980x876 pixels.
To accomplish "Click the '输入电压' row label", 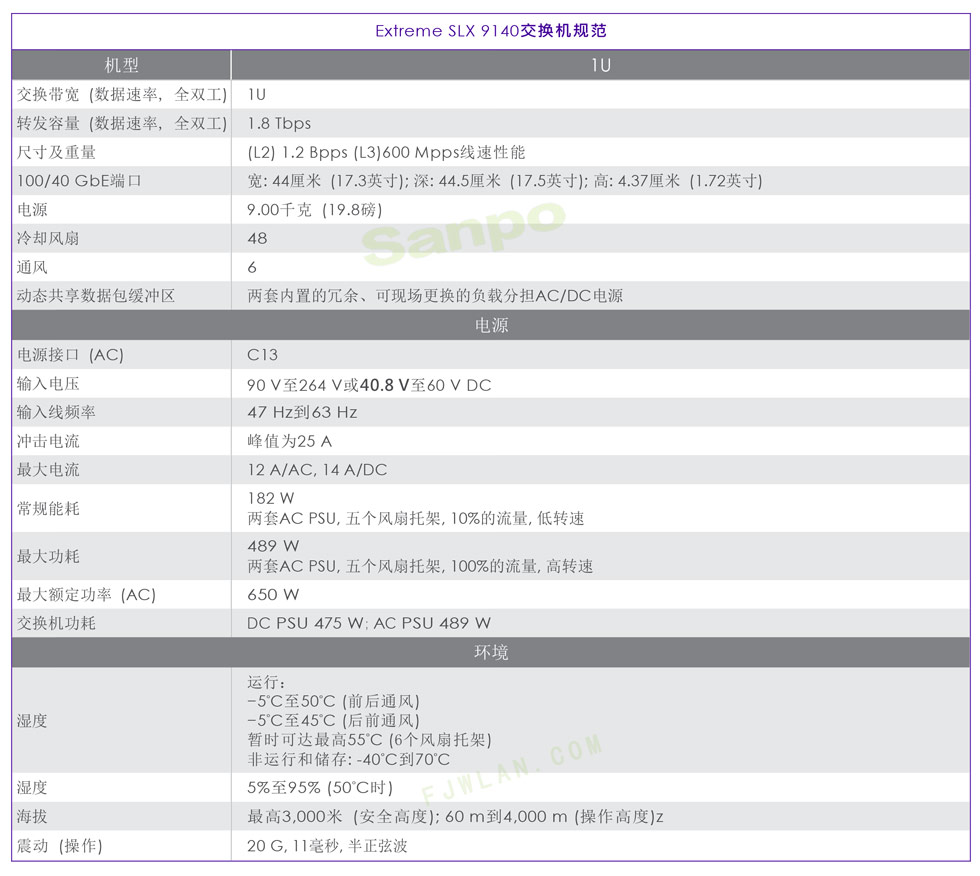I will [48, 383].
